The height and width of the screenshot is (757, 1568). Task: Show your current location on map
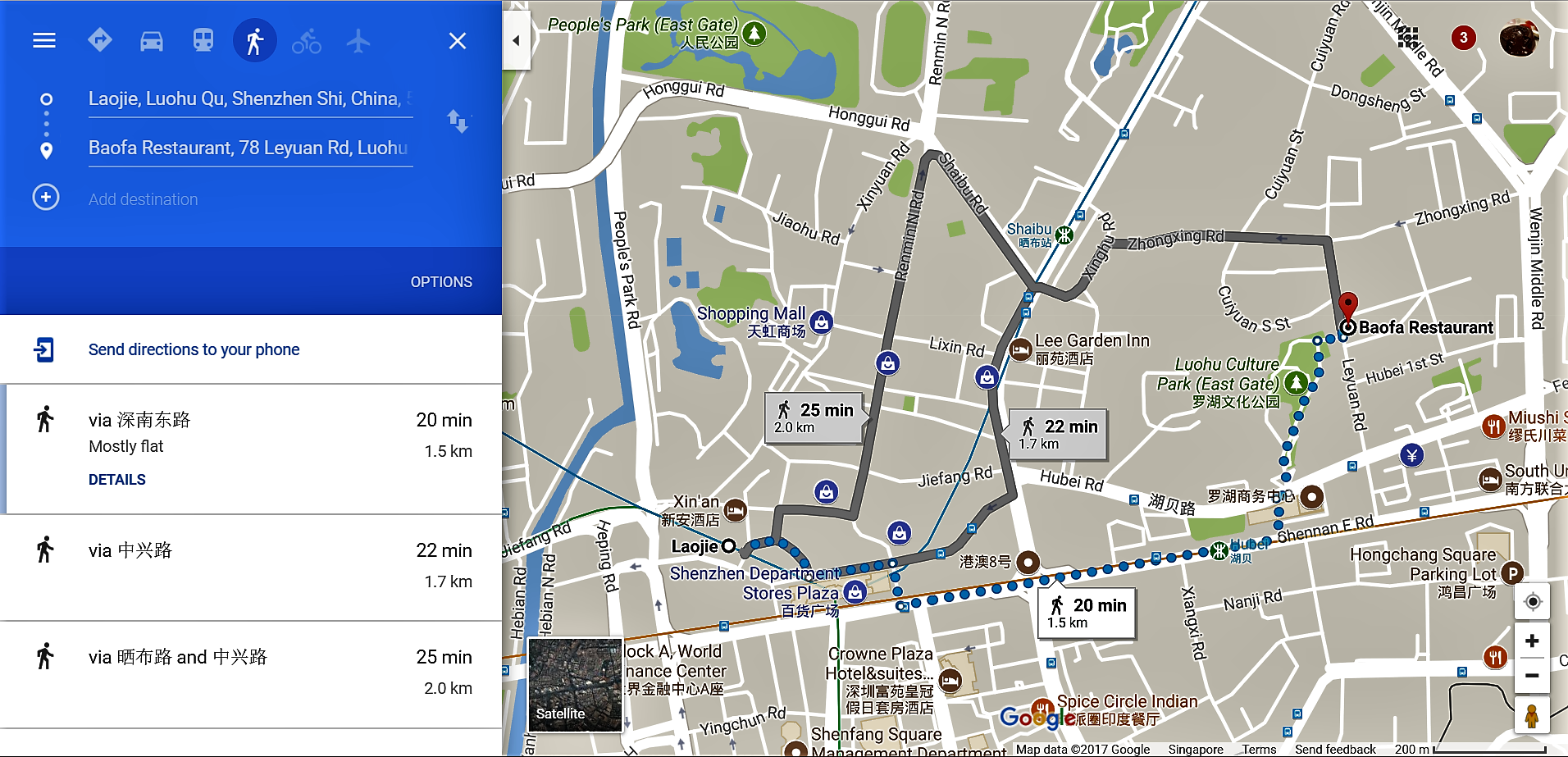[x=1532, y=602]
